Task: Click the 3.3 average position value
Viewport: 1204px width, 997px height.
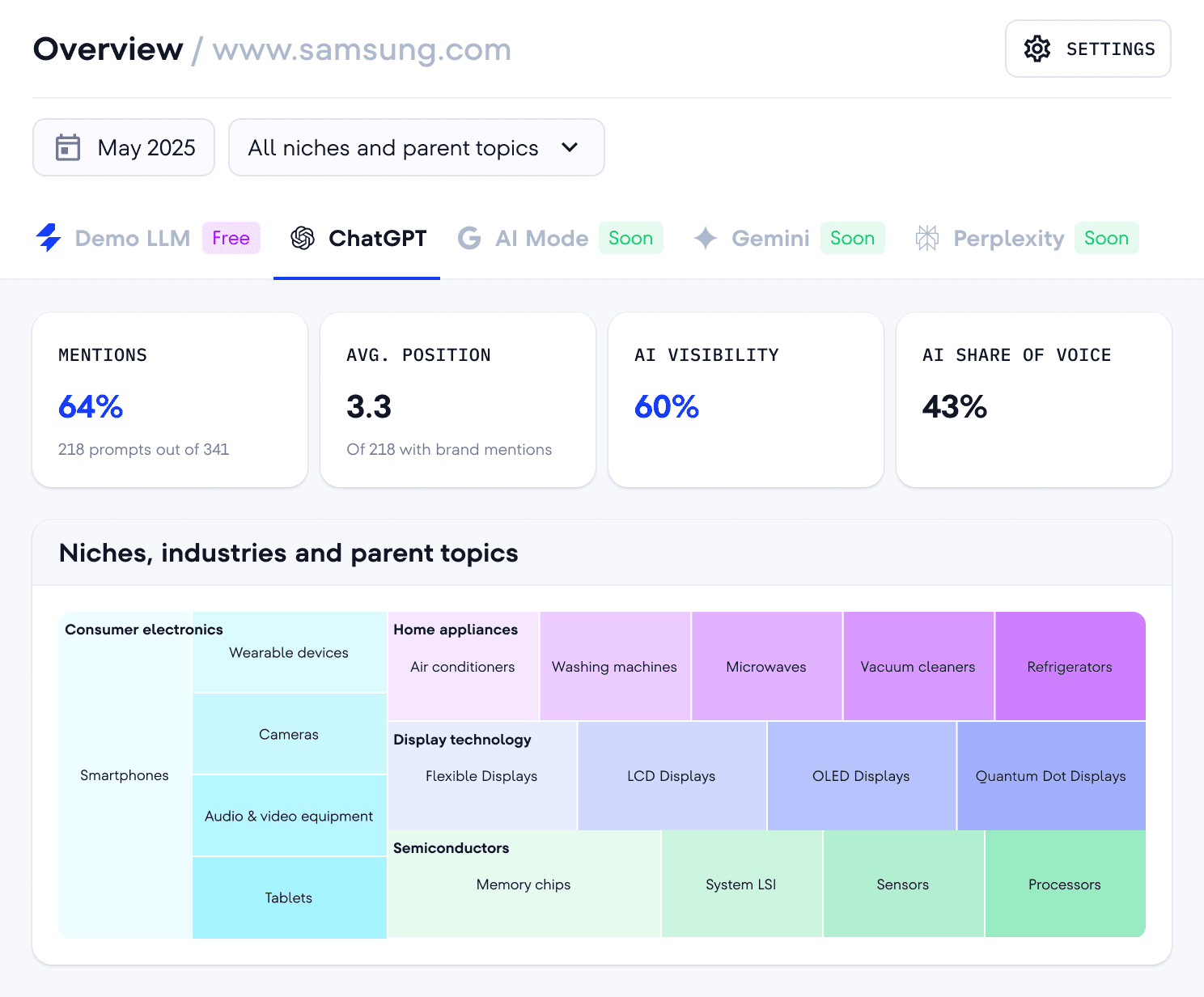Action: pos(369,407)
